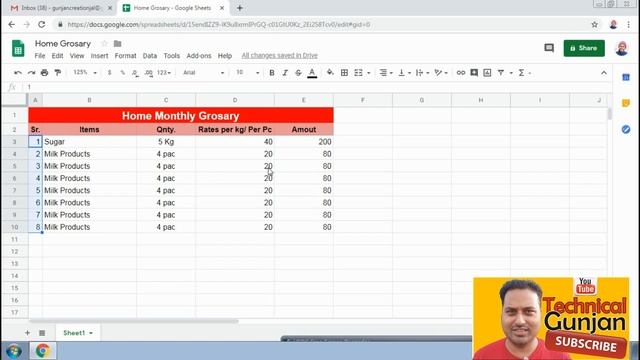640x360 pixels.
Task: Bookmark this page with star icon
Action: [x=595, y=24]
